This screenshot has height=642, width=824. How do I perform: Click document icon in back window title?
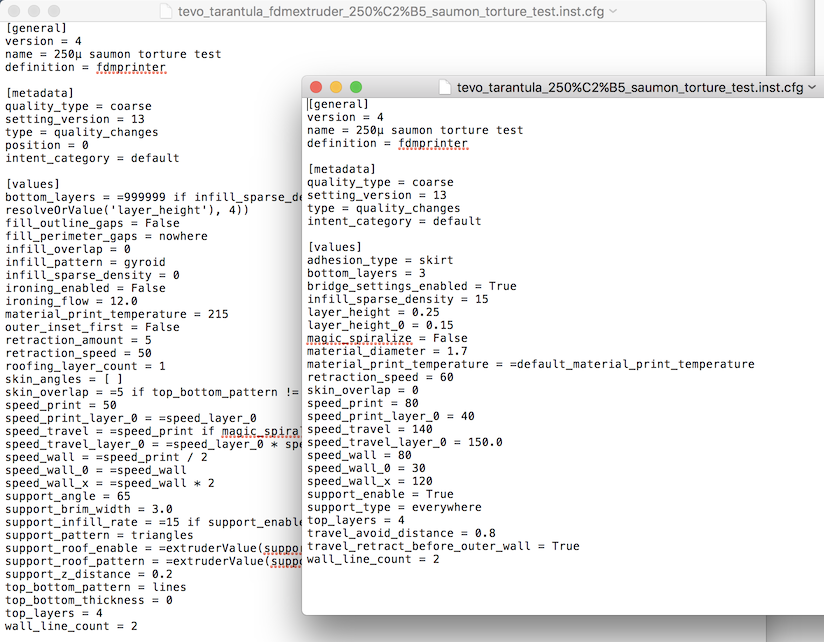[x=166, y=11]
